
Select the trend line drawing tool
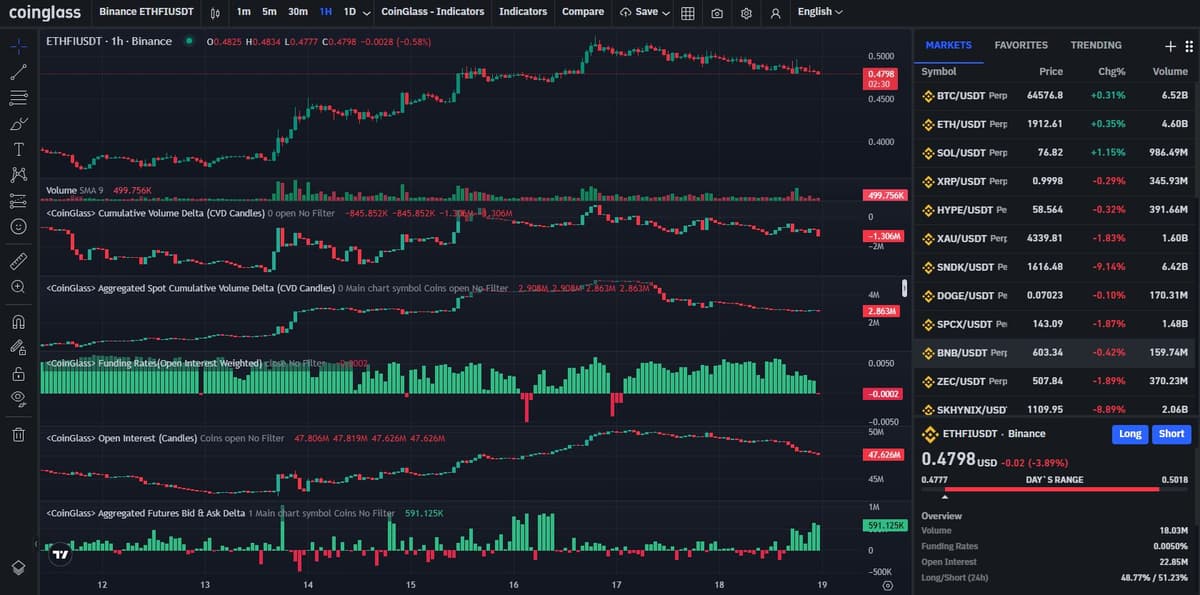point(18,72)
